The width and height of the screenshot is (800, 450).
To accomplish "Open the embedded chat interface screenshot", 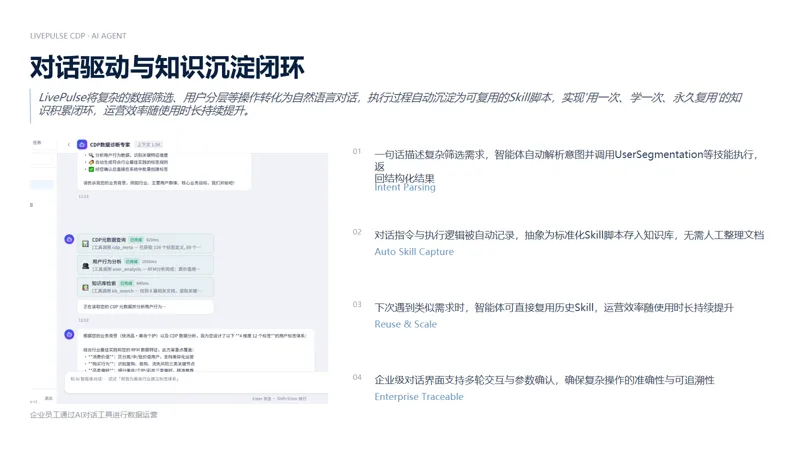I will coord(179,271).
